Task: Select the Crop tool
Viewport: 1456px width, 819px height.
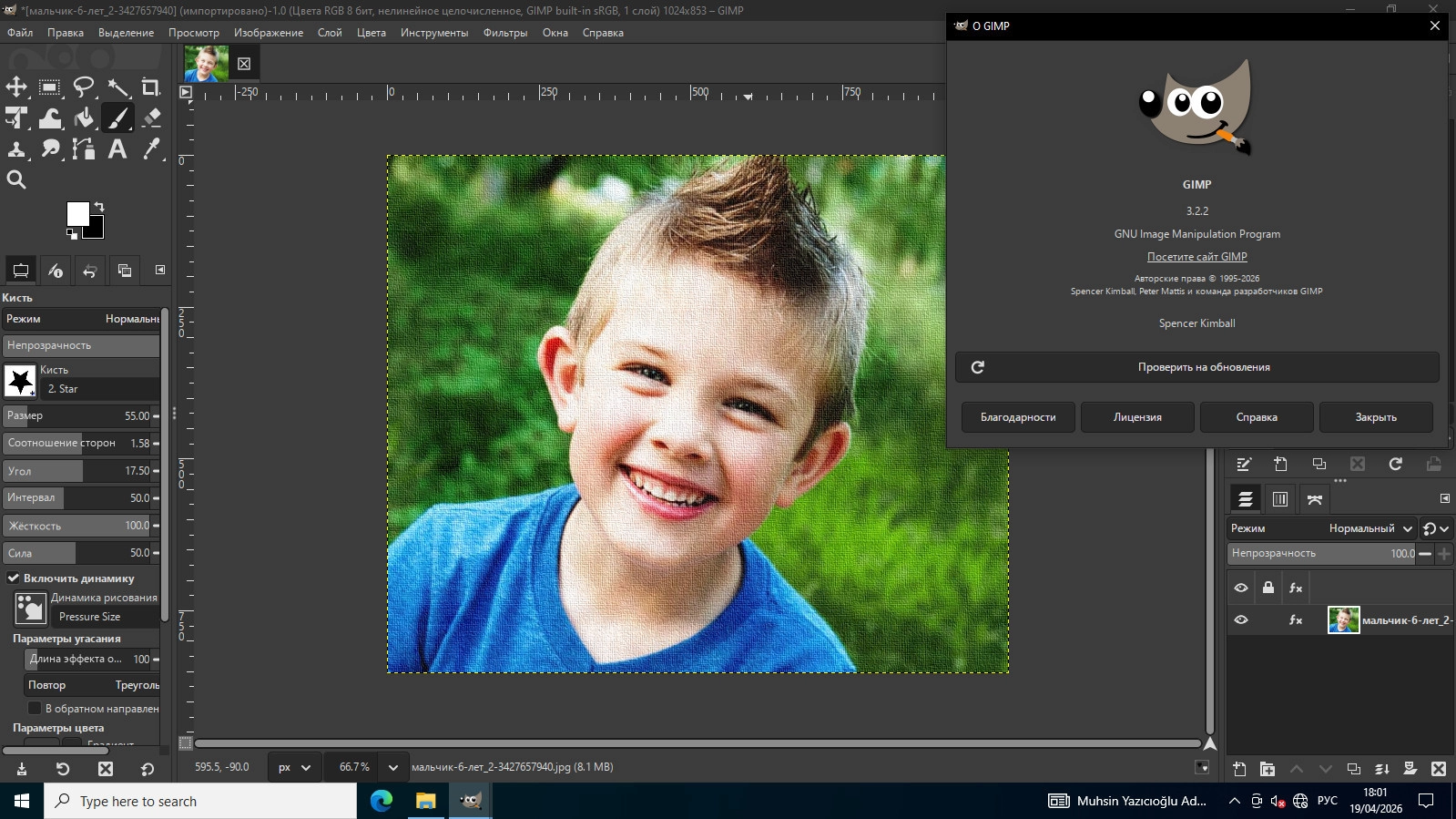Action: pyautogui.click(x=151, y=87)
